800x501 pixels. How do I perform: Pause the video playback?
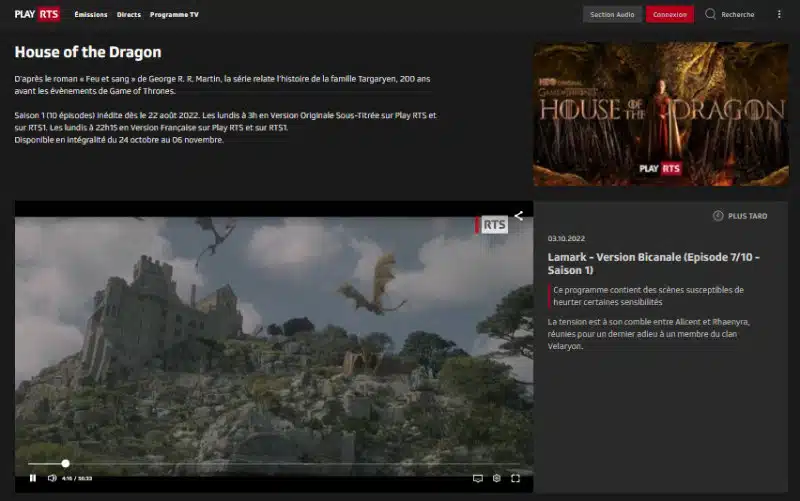(x=33, y=478)
